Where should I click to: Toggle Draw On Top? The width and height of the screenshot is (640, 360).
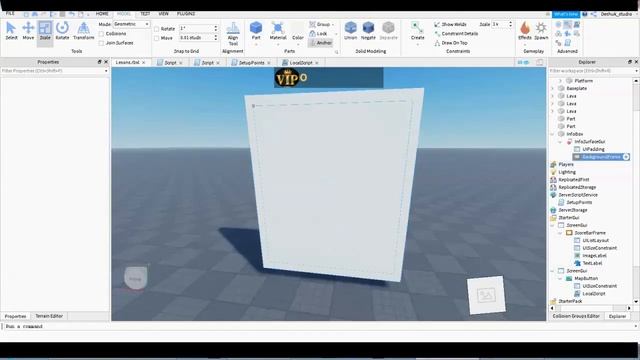tap(451, 43)
